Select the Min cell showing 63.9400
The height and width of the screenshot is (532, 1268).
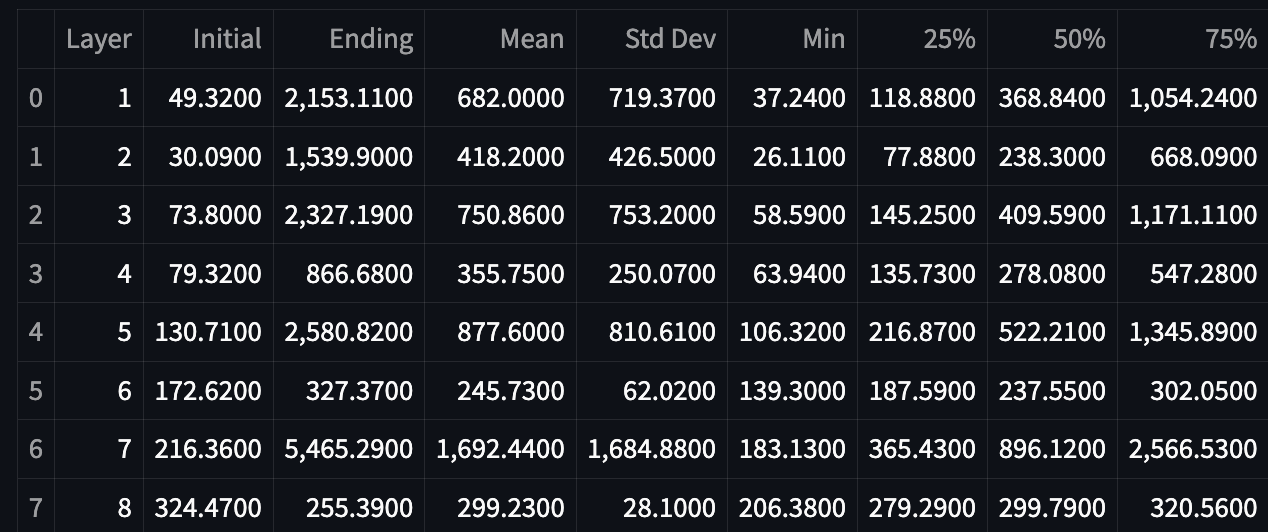[x=799, y=273]
